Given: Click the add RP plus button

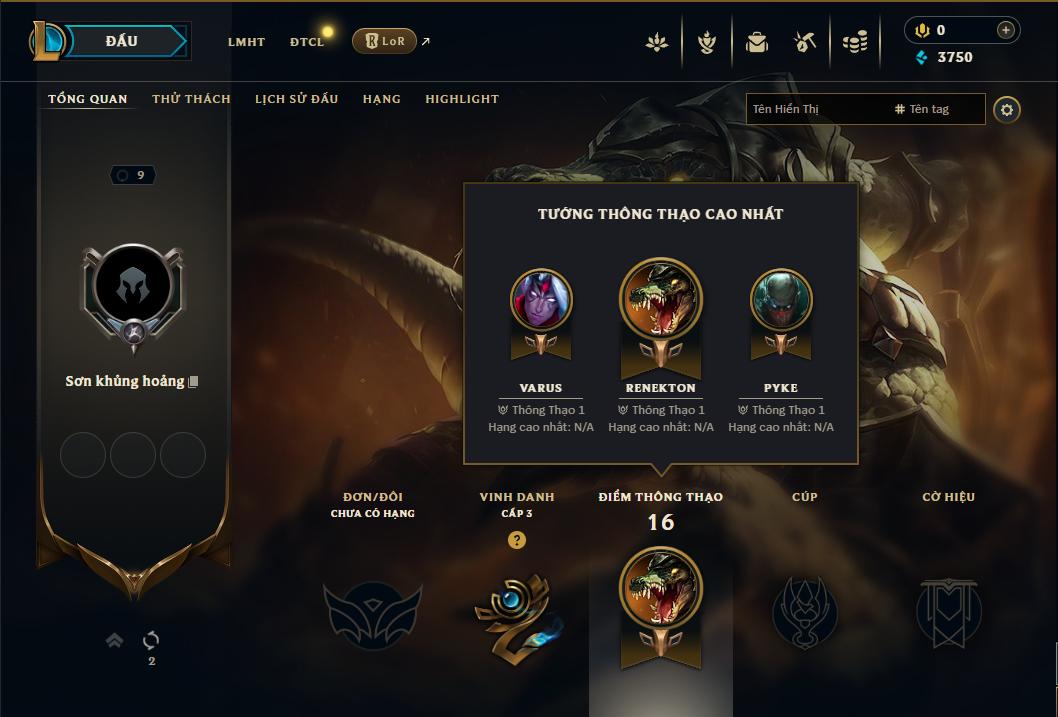Looking at the screenshot, I should coord(1005,30).
